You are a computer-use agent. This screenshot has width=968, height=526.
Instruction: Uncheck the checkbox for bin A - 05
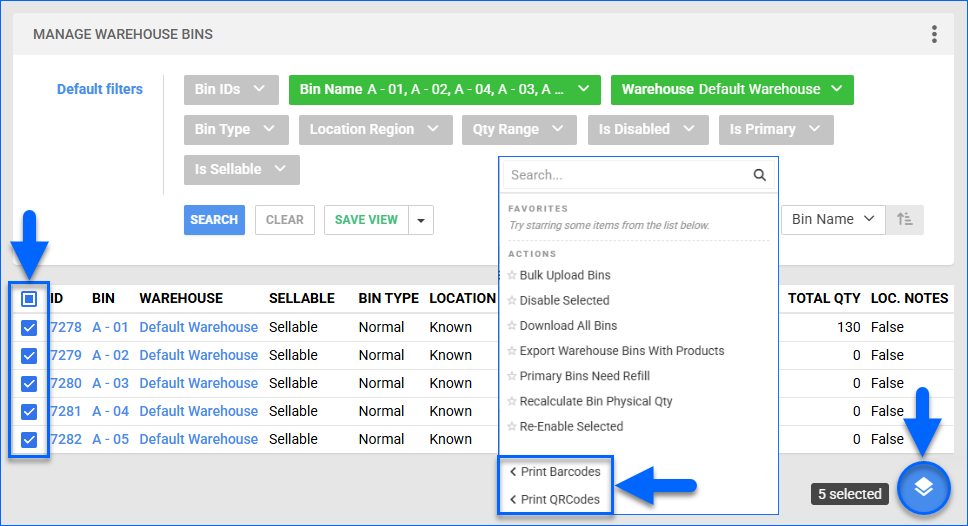[29, 439]
